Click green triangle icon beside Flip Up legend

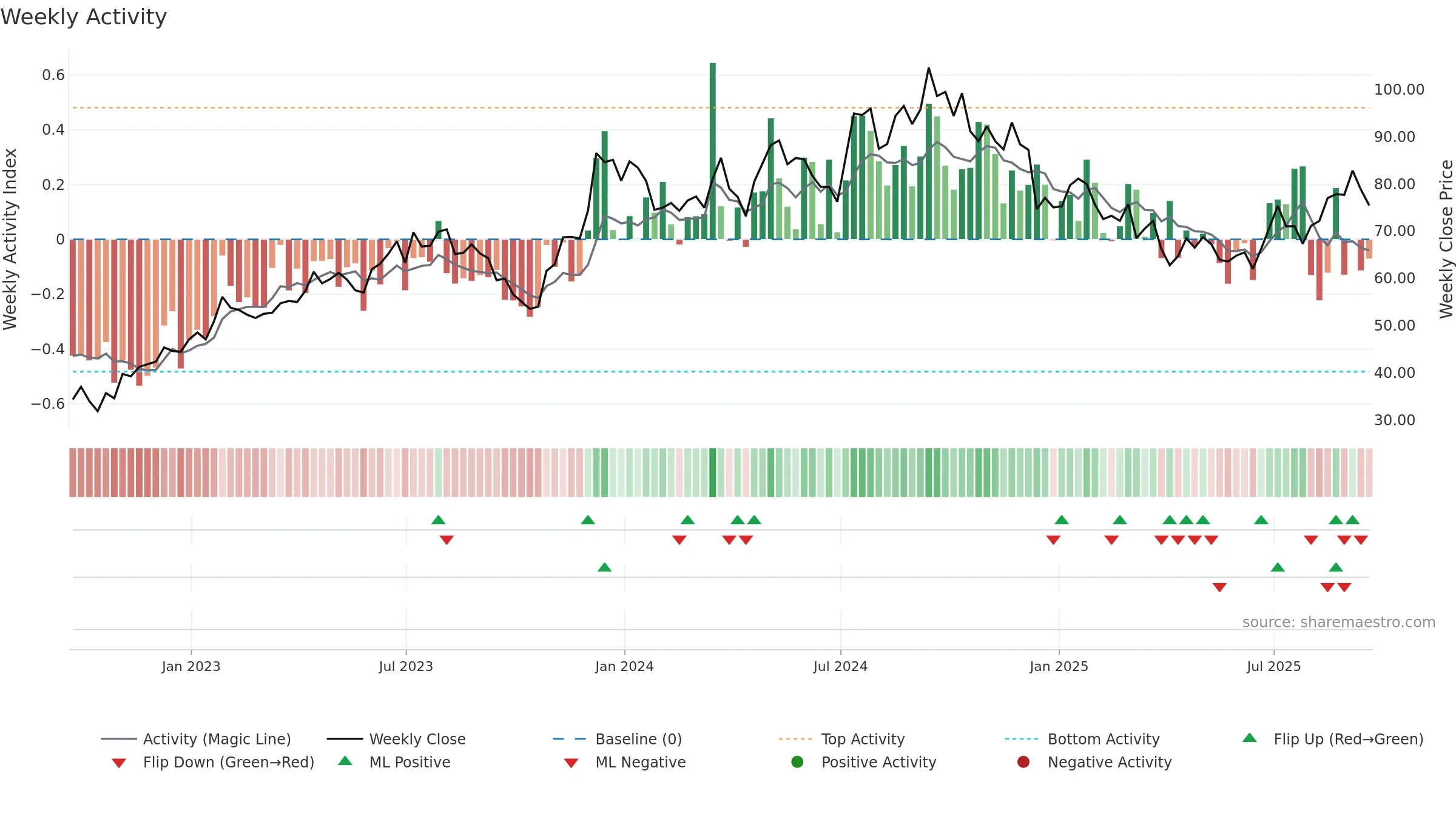1250,738
